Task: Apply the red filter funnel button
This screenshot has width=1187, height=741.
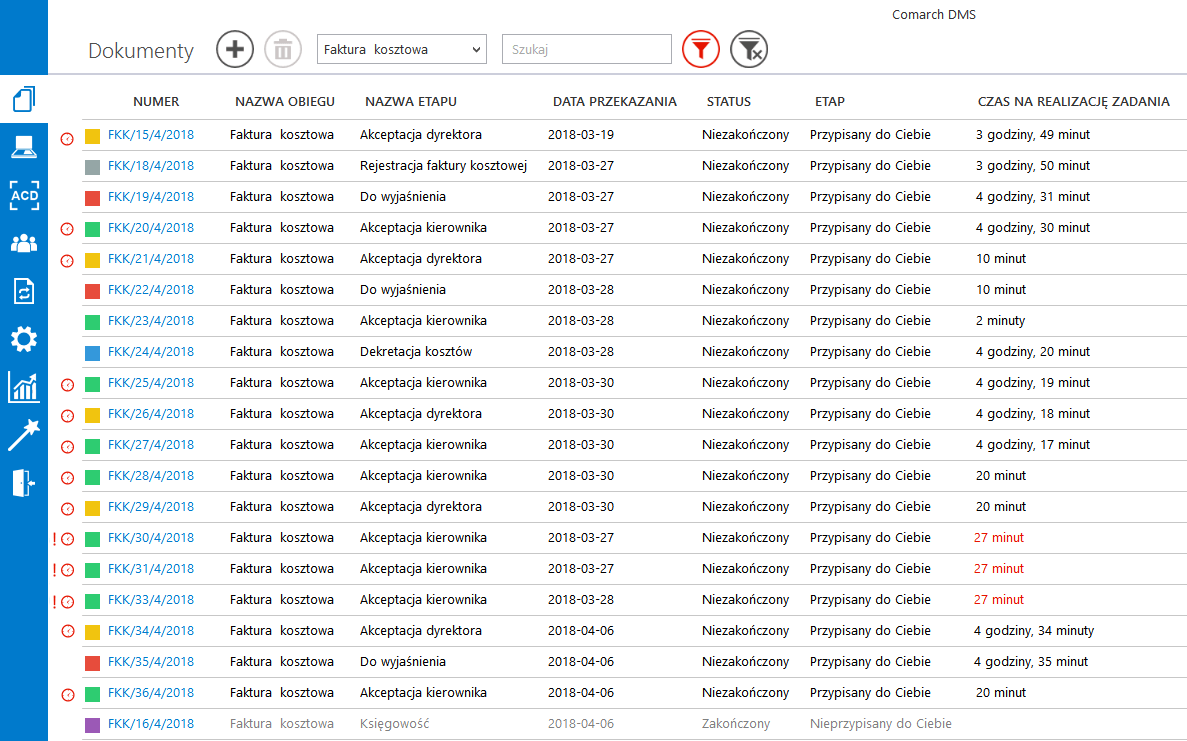Action: click(x=701, y=49)
